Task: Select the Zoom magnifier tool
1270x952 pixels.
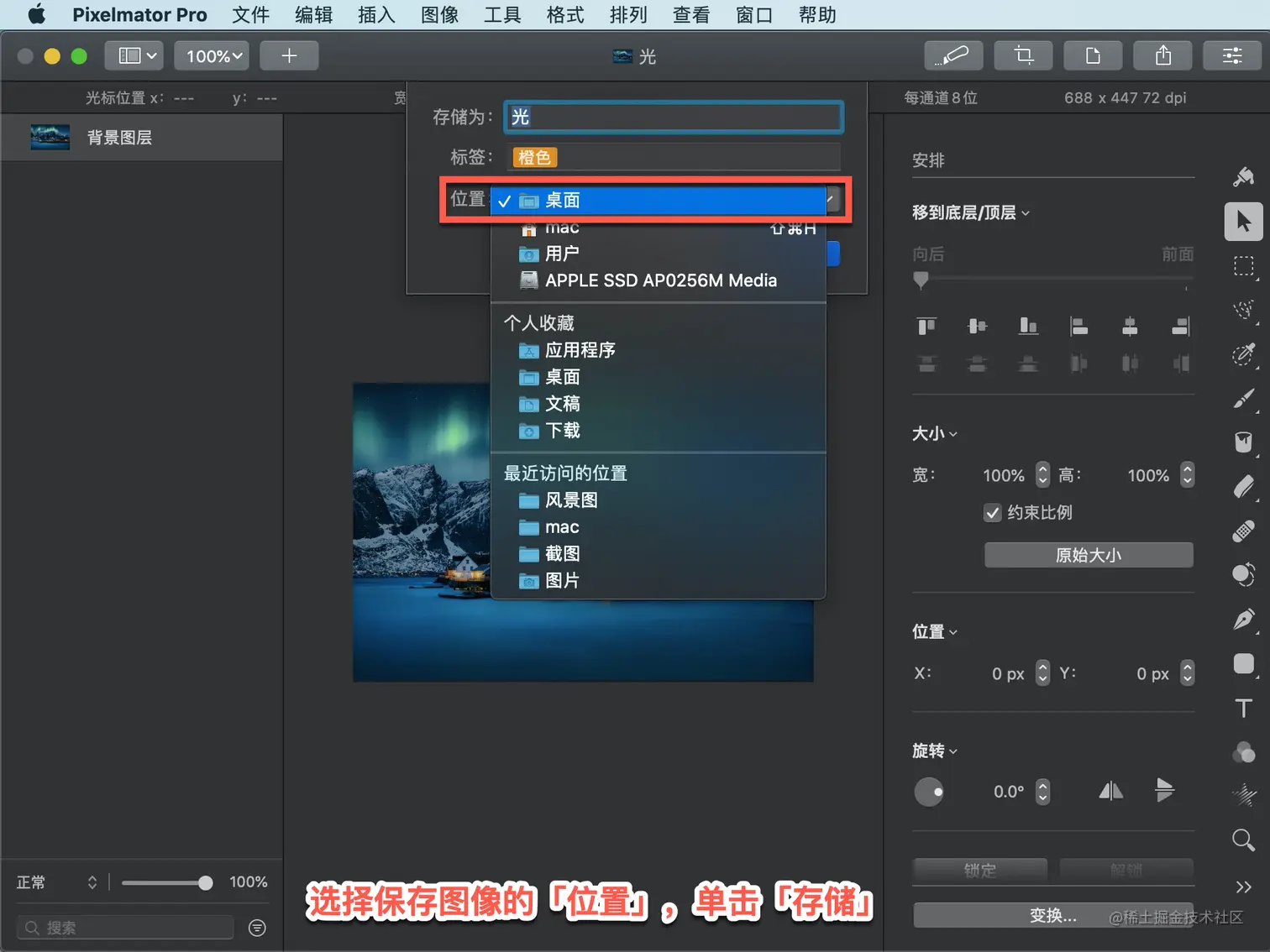Action: [x=1244, y=840]
